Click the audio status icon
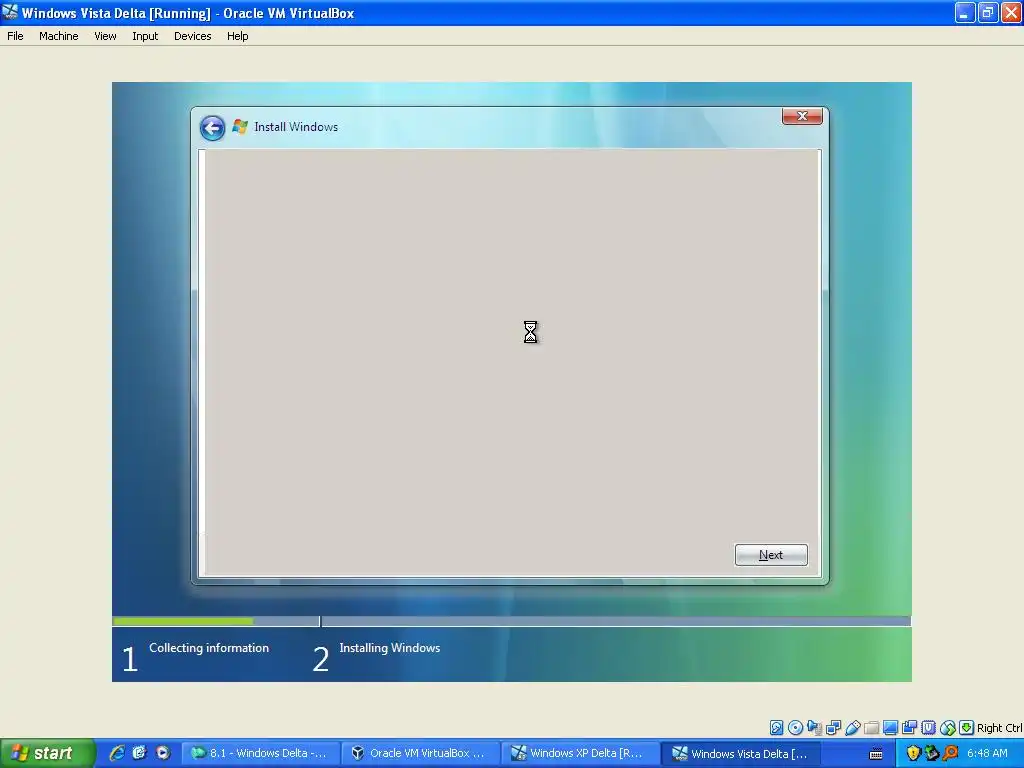1024x768 pixels. point(814,728)
